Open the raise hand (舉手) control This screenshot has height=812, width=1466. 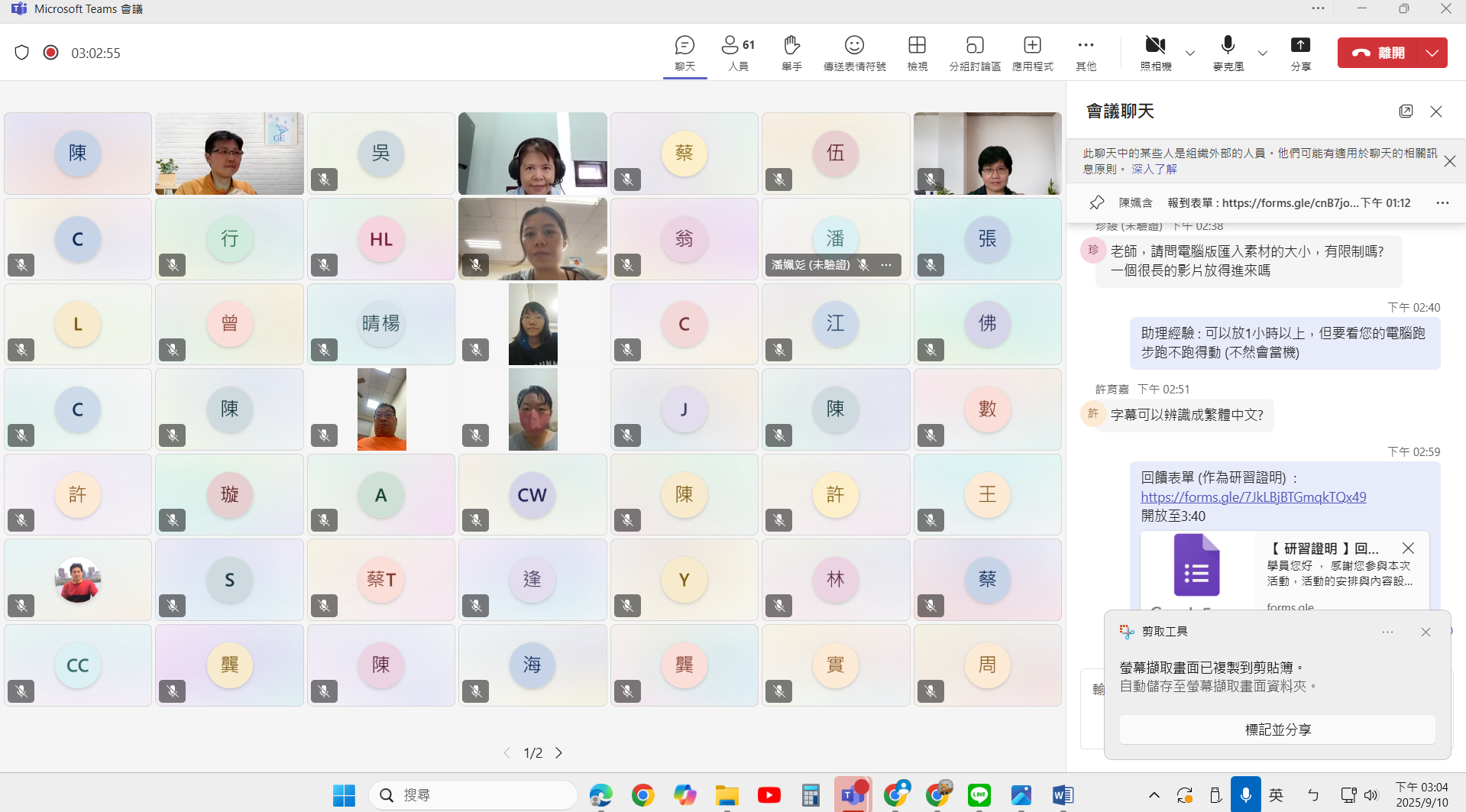coord(791,52)
